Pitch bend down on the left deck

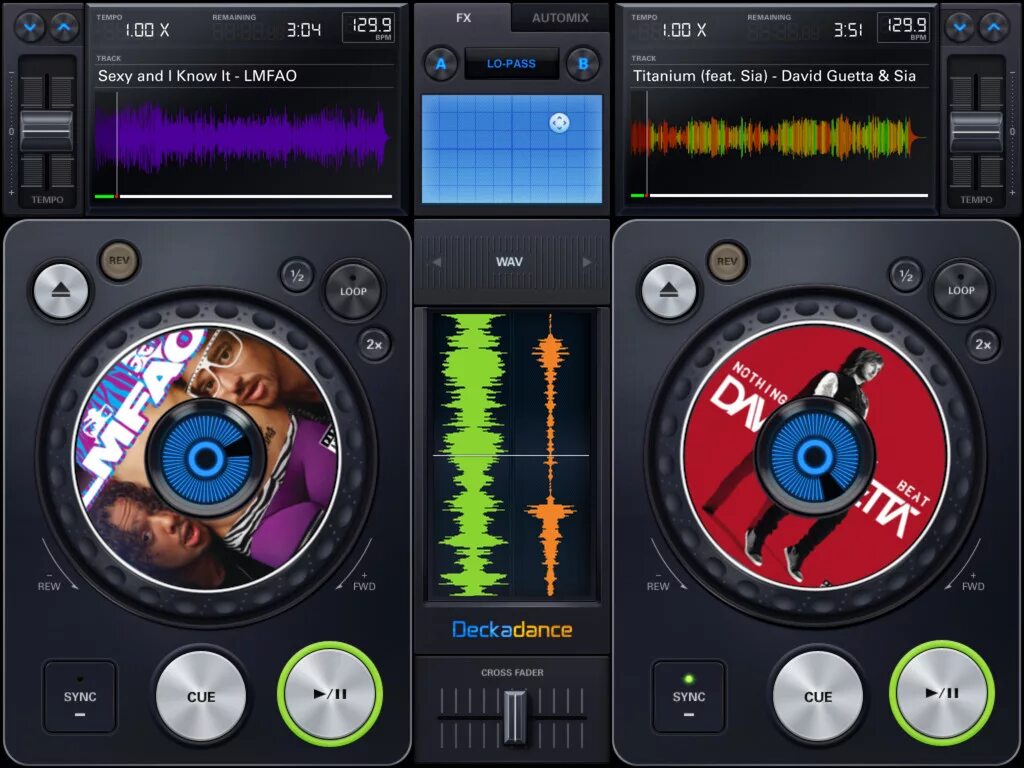click(30, 27)
